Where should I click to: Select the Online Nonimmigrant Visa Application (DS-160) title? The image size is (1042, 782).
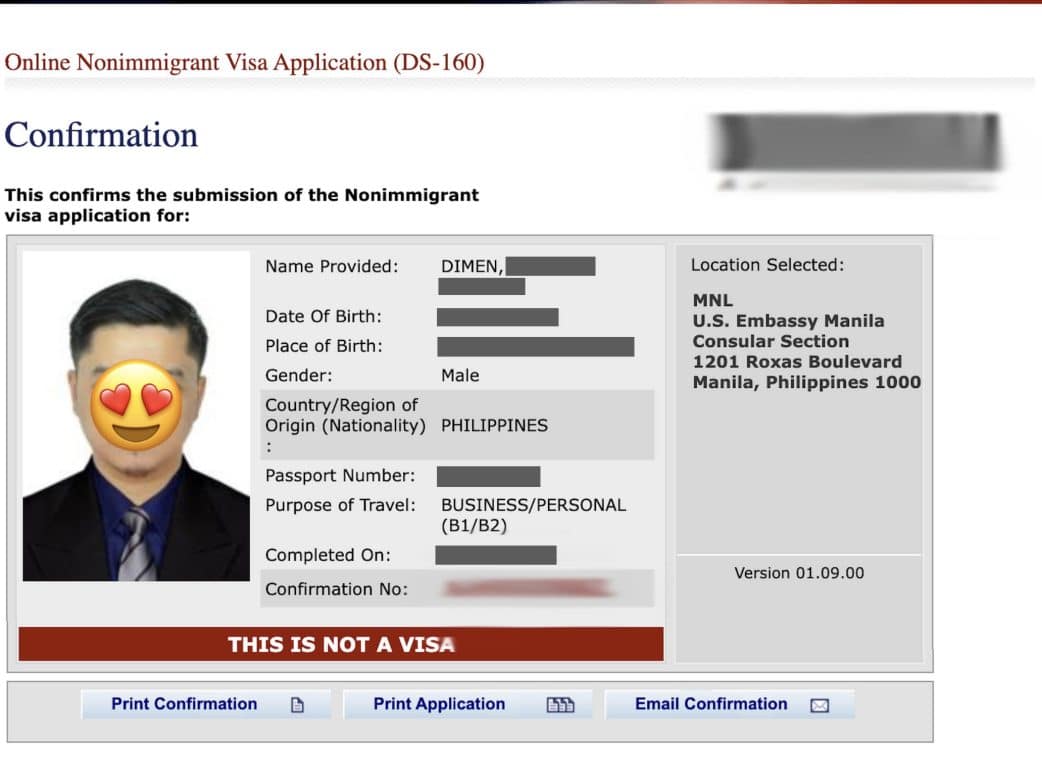pos(244,62)
